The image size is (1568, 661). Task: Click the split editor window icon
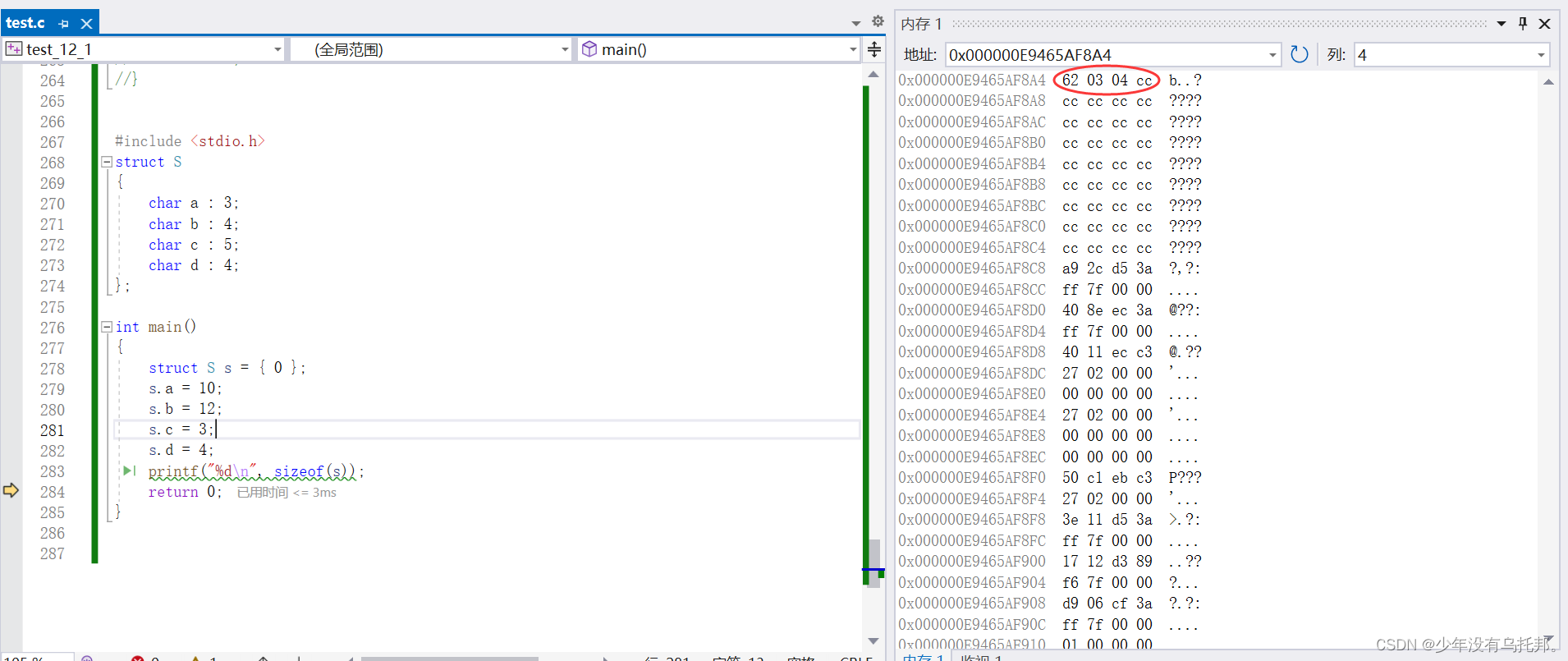coord(874,49)
